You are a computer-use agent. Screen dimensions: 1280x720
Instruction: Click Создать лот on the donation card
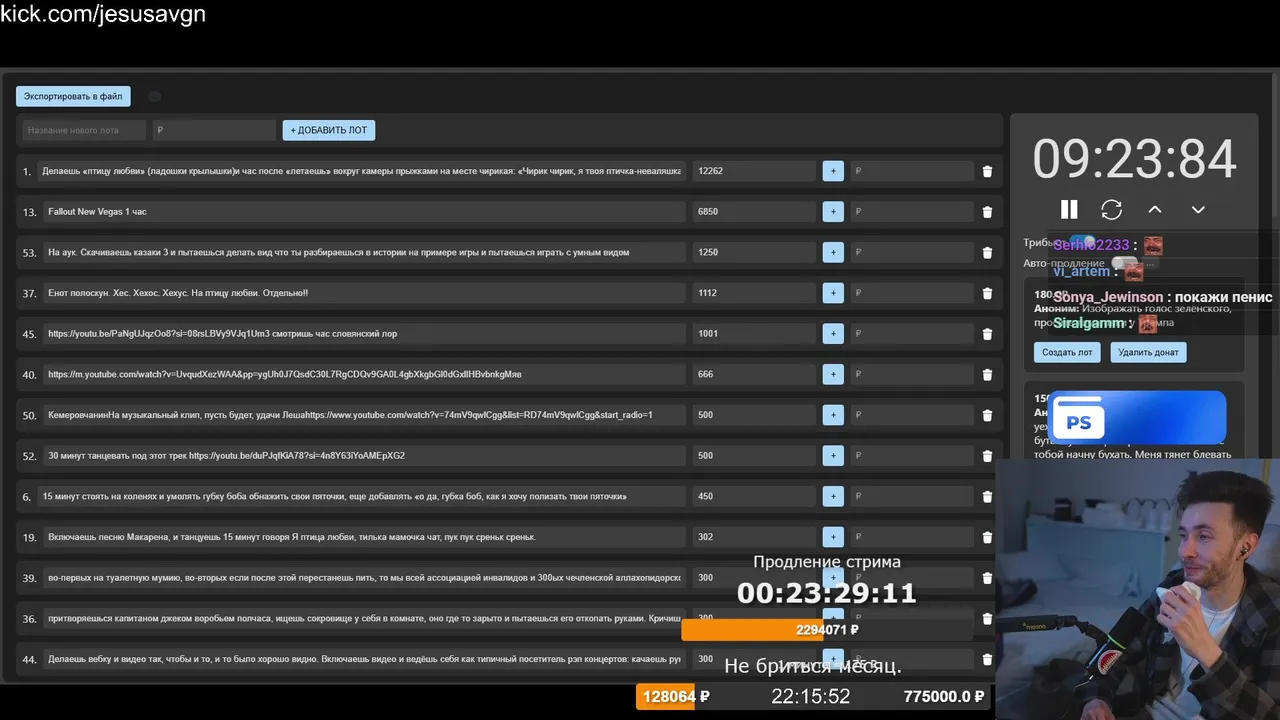pos(1067,352)
